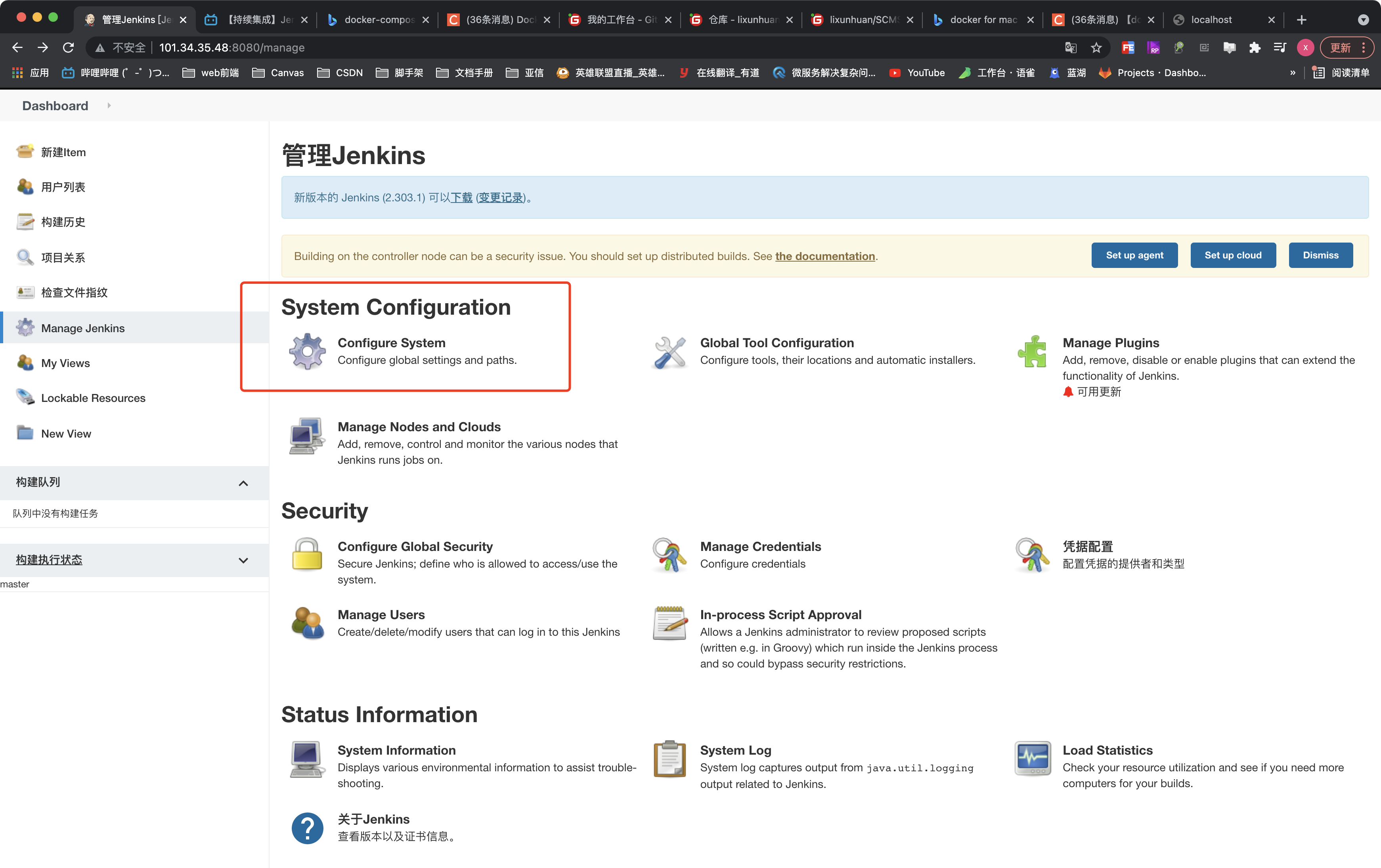1381x868 pixels.
Task: Expand the Dashboard breadcrumb arrow
Action: click(109, 105)
